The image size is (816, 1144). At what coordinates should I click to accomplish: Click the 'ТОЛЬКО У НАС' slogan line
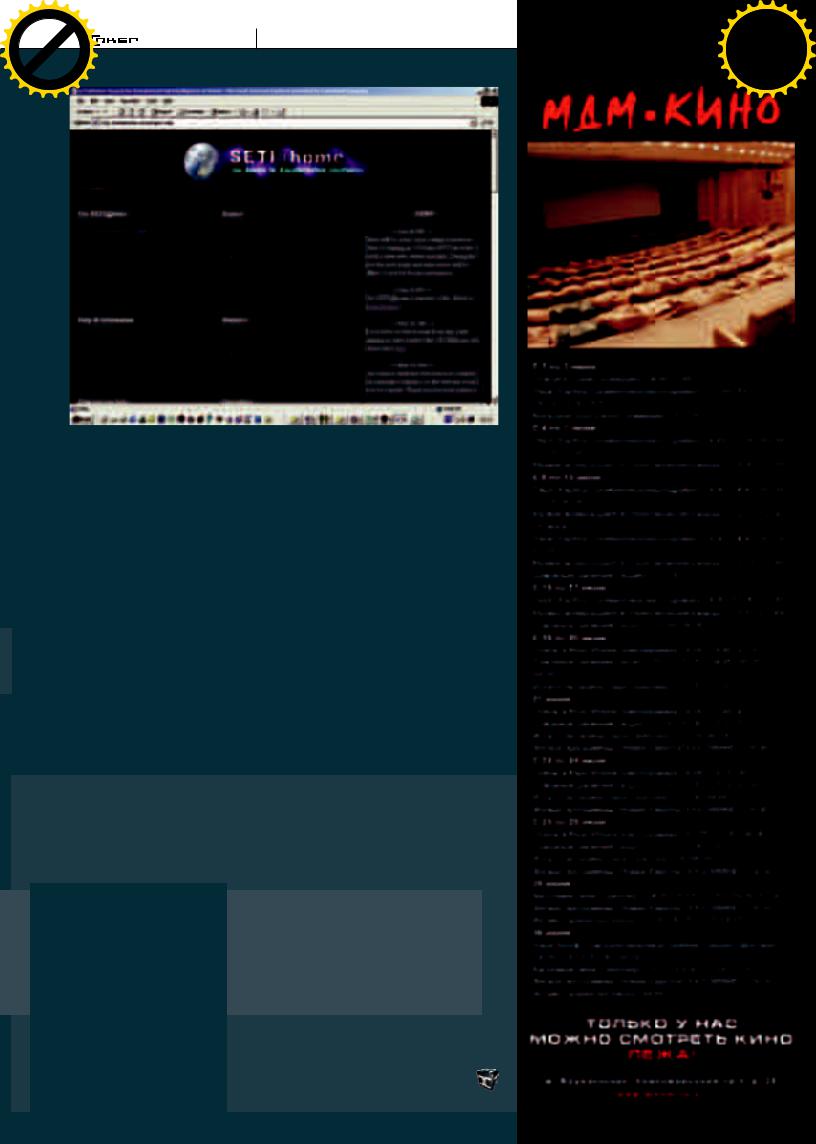click(661, 1024)
